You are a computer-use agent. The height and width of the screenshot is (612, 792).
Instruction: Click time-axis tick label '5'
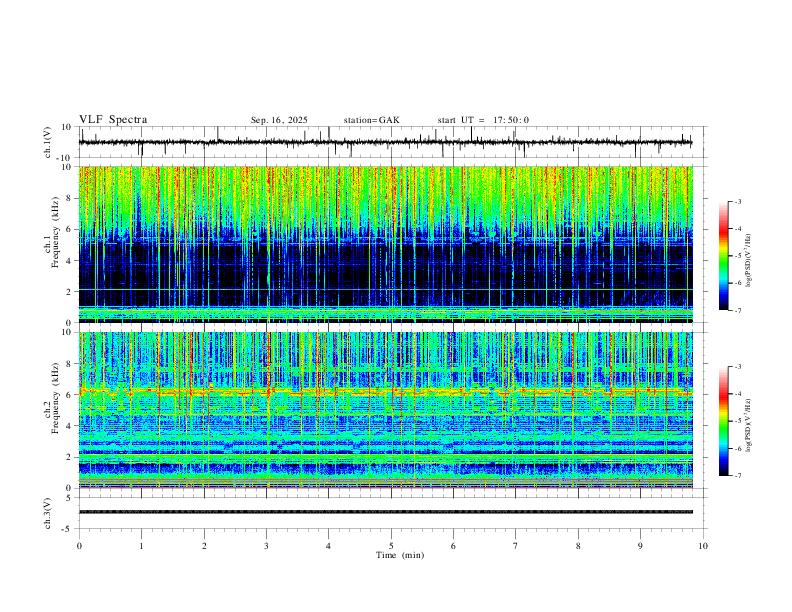[391, 546]
